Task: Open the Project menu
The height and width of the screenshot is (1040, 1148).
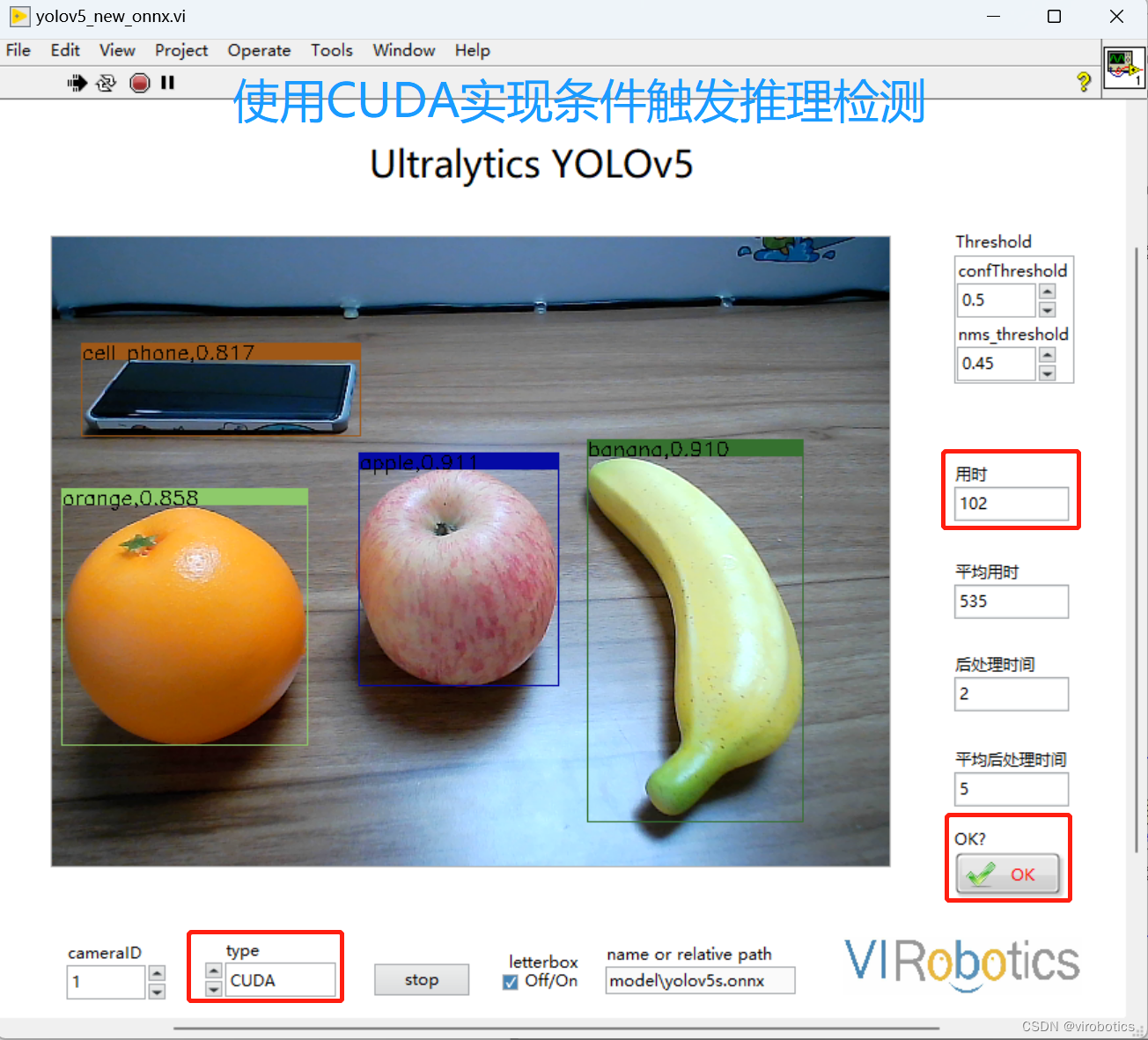Action: [x=181, y=50]
